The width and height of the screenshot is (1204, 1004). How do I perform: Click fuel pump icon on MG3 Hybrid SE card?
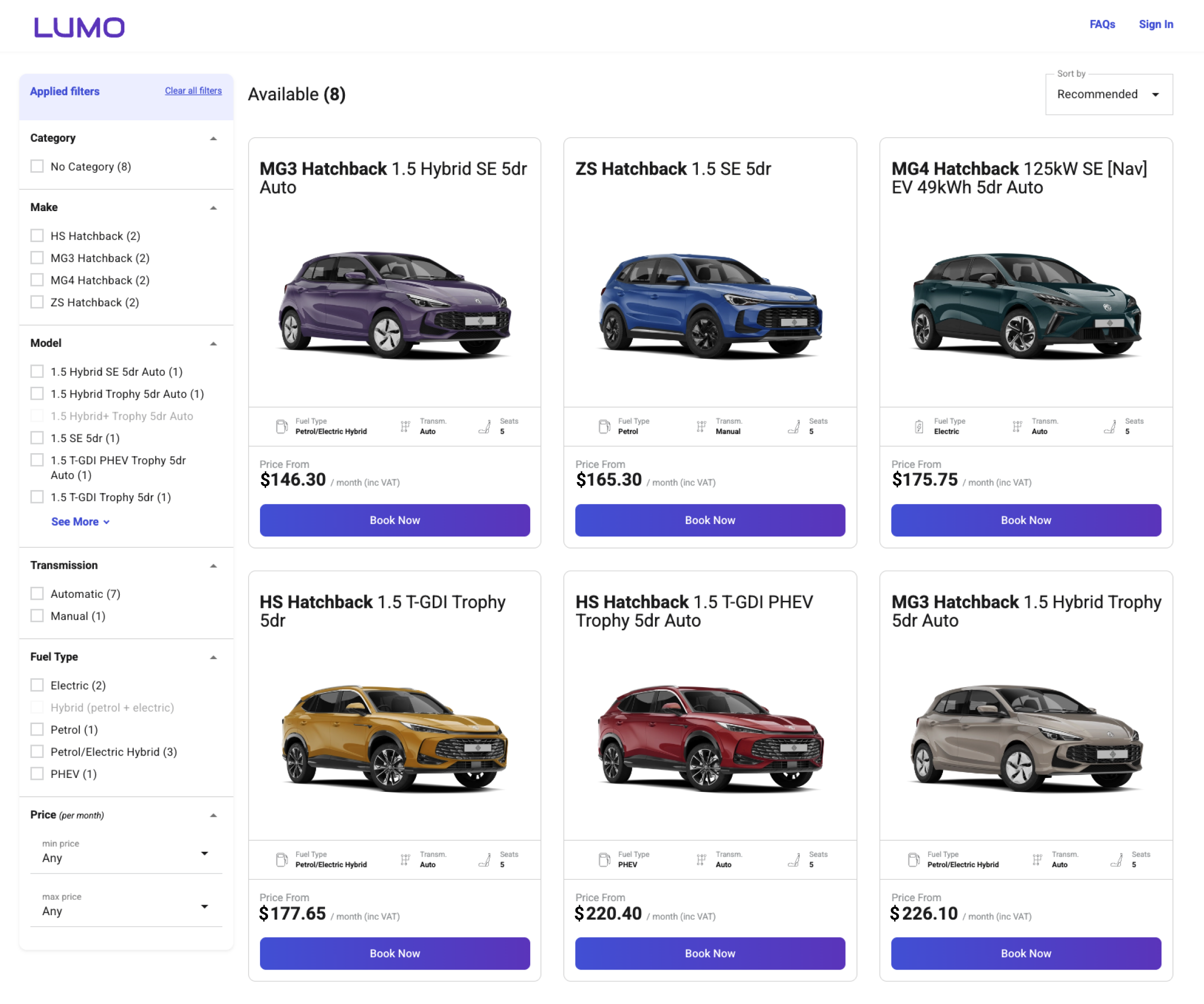coord(282,426)
